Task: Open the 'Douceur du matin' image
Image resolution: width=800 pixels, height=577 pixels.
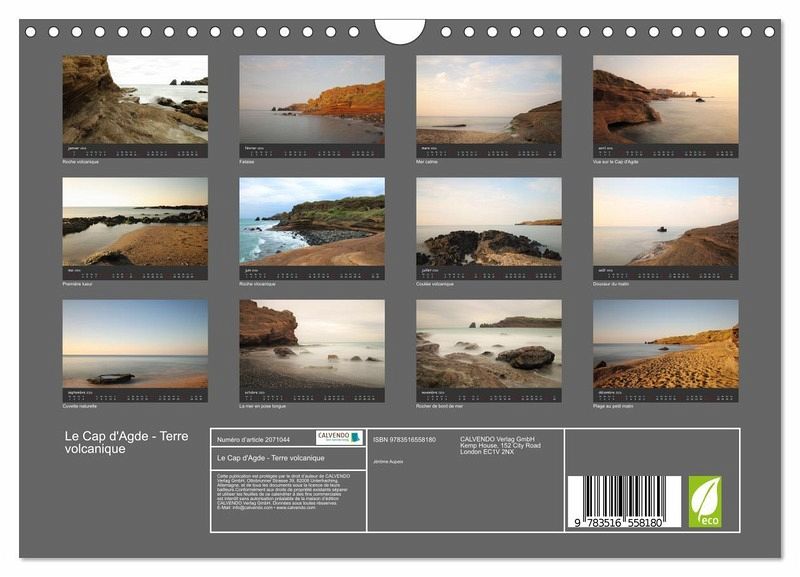Action: tap(666, 221)
